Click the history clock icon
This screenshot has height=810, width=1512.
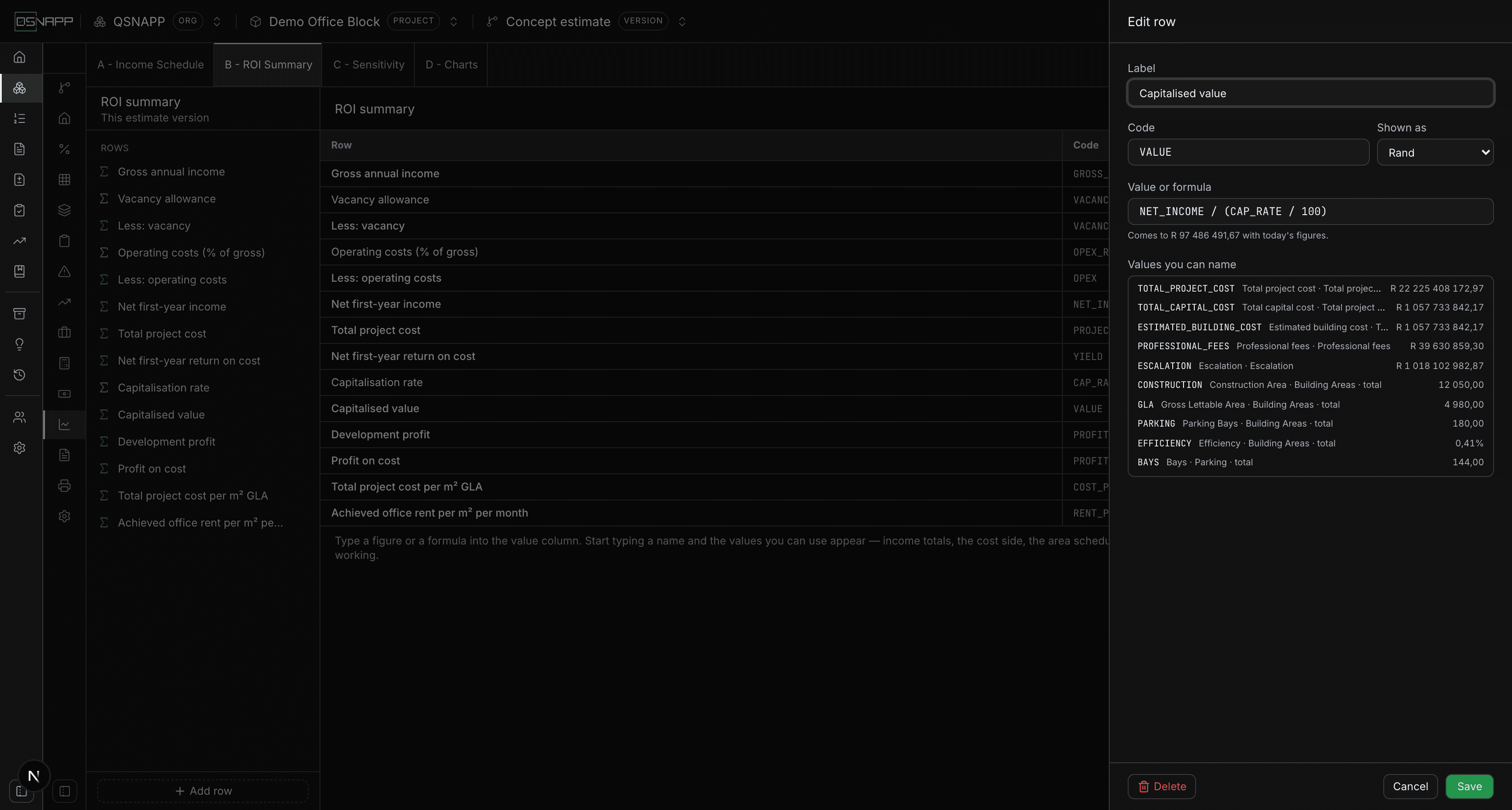coord(19,374)
